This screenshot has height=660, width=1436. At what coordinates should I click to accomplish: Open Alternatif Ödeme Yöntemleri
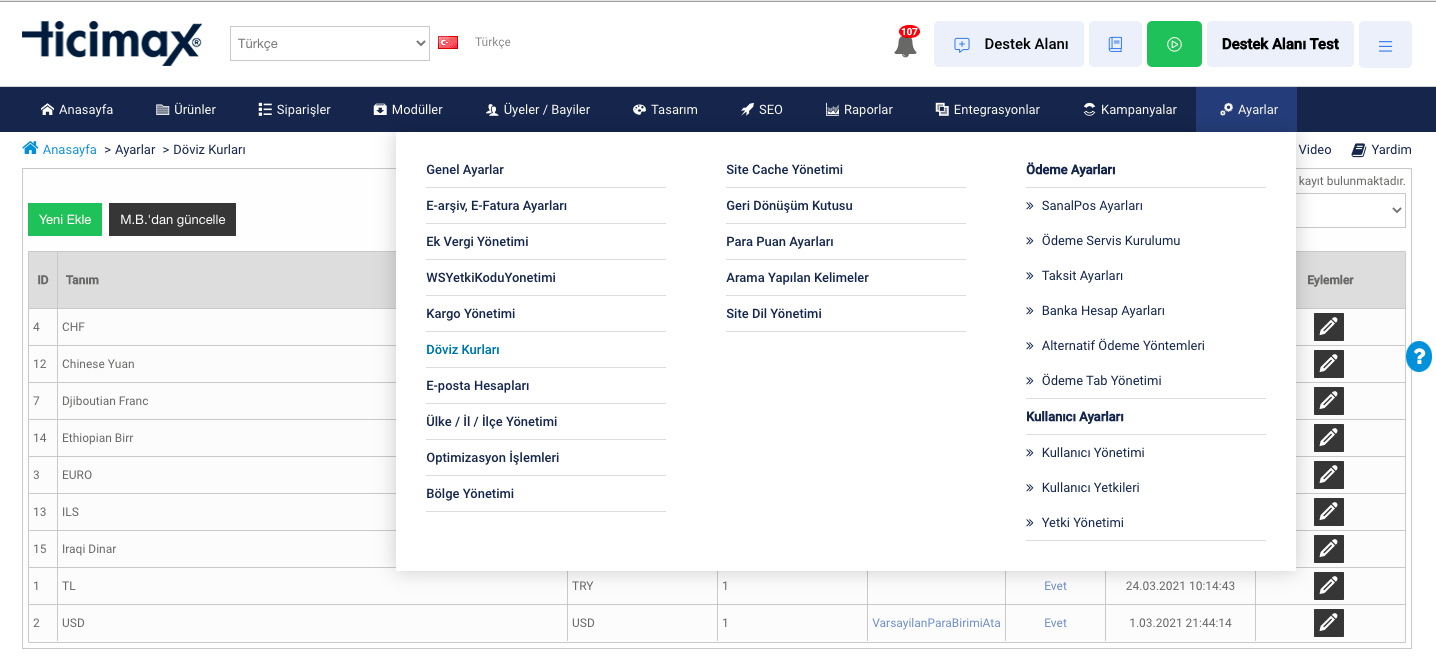tap(1123, 346)
